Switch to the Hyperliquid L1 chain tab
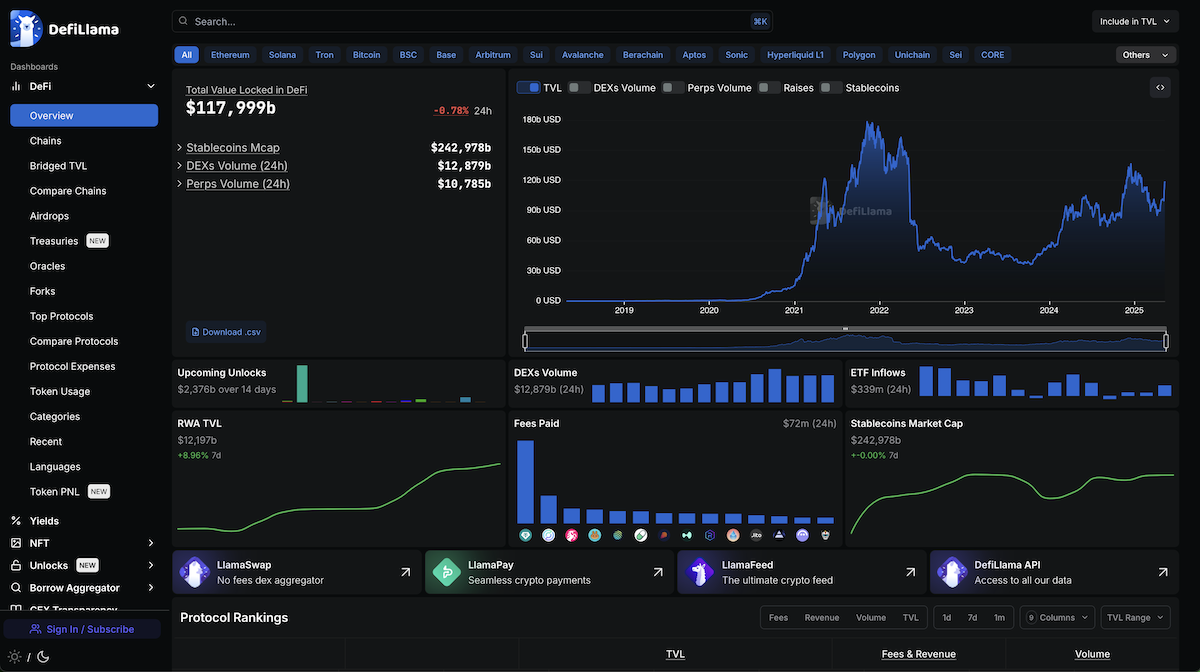The width and height of the screenshot is (1200, 672). [x=795, y=55]
